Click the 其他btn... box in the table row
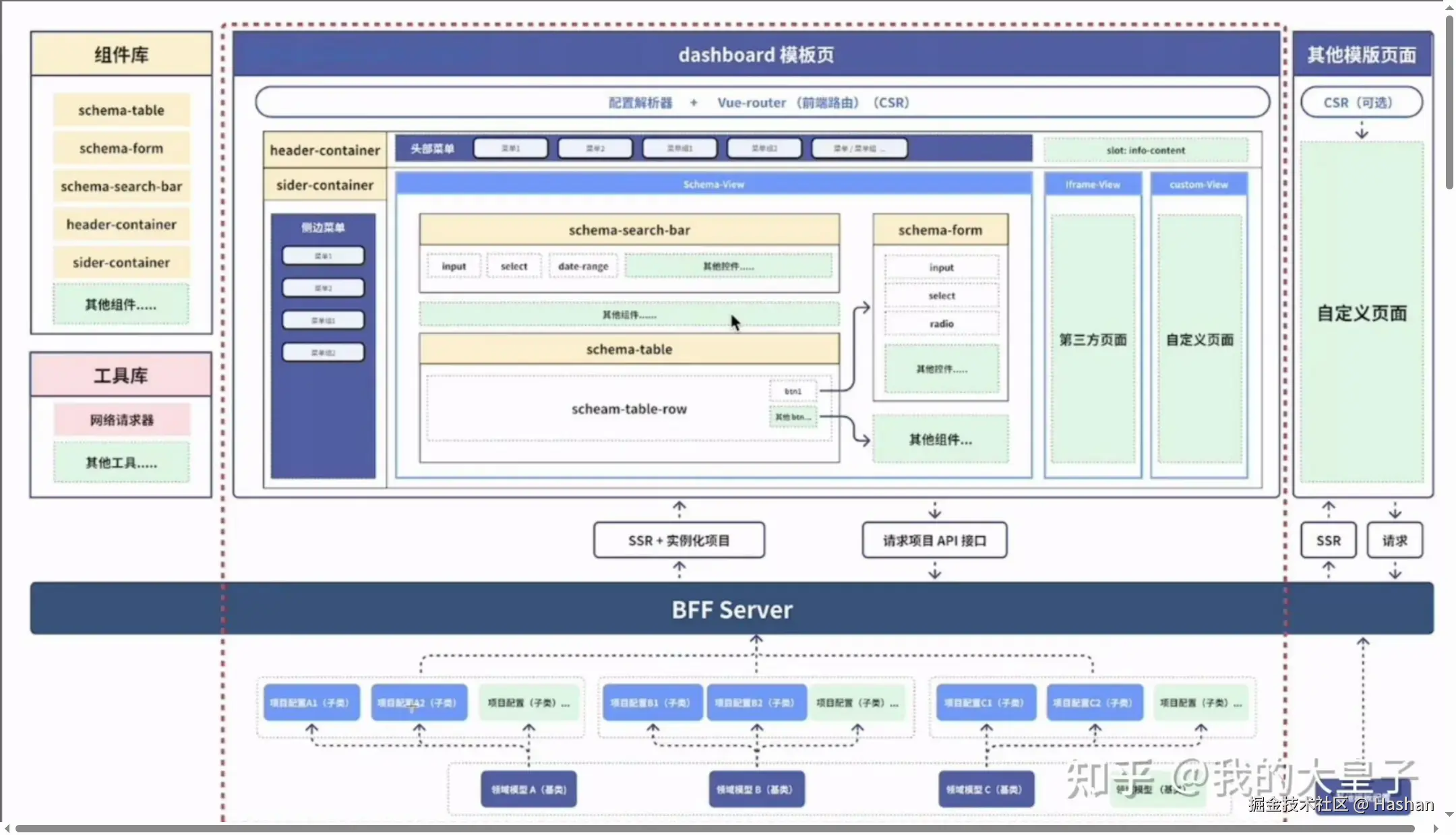This screenshot has height=835, width=1456. 793,417
